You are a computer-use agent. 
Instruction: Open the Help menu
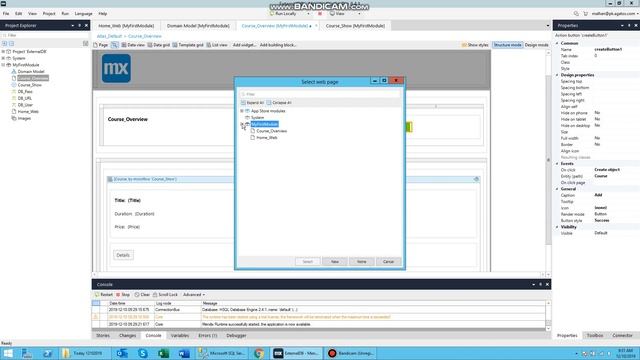(x=103, y=13)
